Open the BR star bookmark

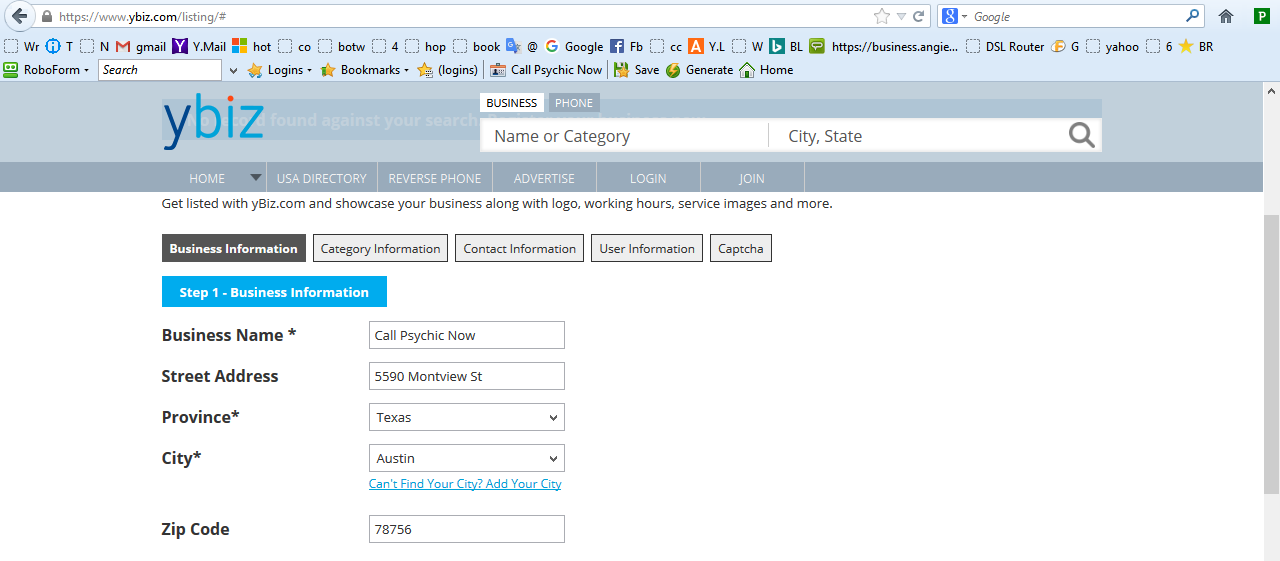(1196, 46)
